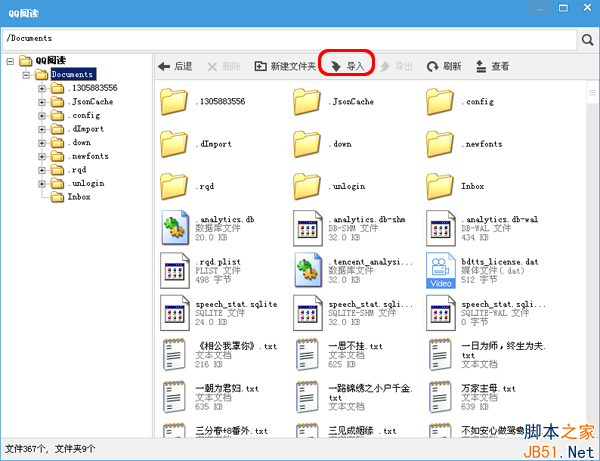Select QQ阅读 root in the tree

[51, 60]
